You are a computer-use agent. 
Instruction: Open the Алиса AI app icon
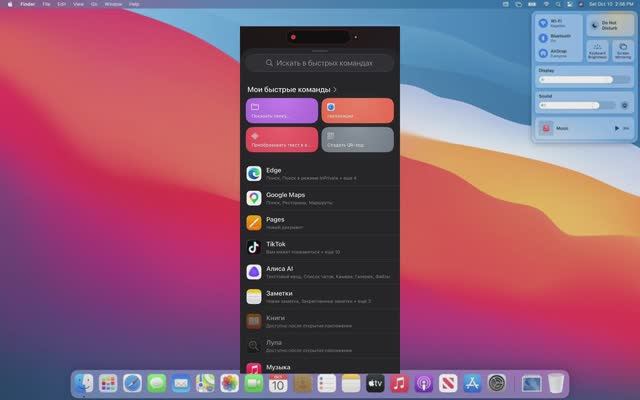point(253,272)
